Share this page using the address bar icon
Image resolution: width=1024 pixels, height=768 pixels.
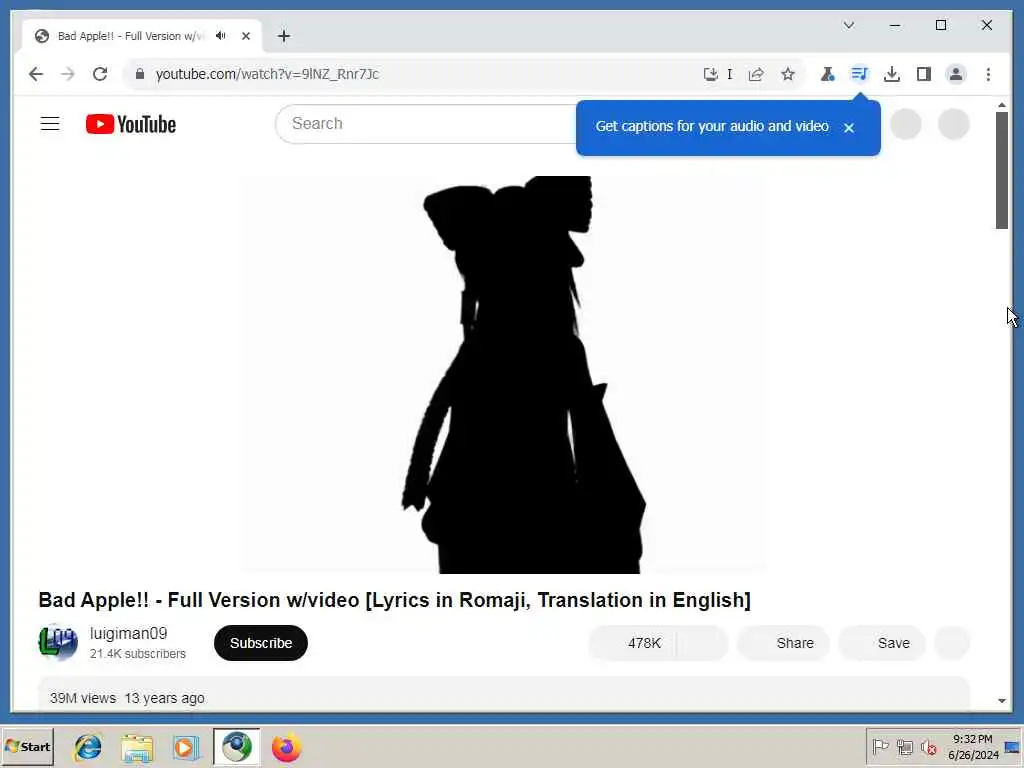[756, 74]
